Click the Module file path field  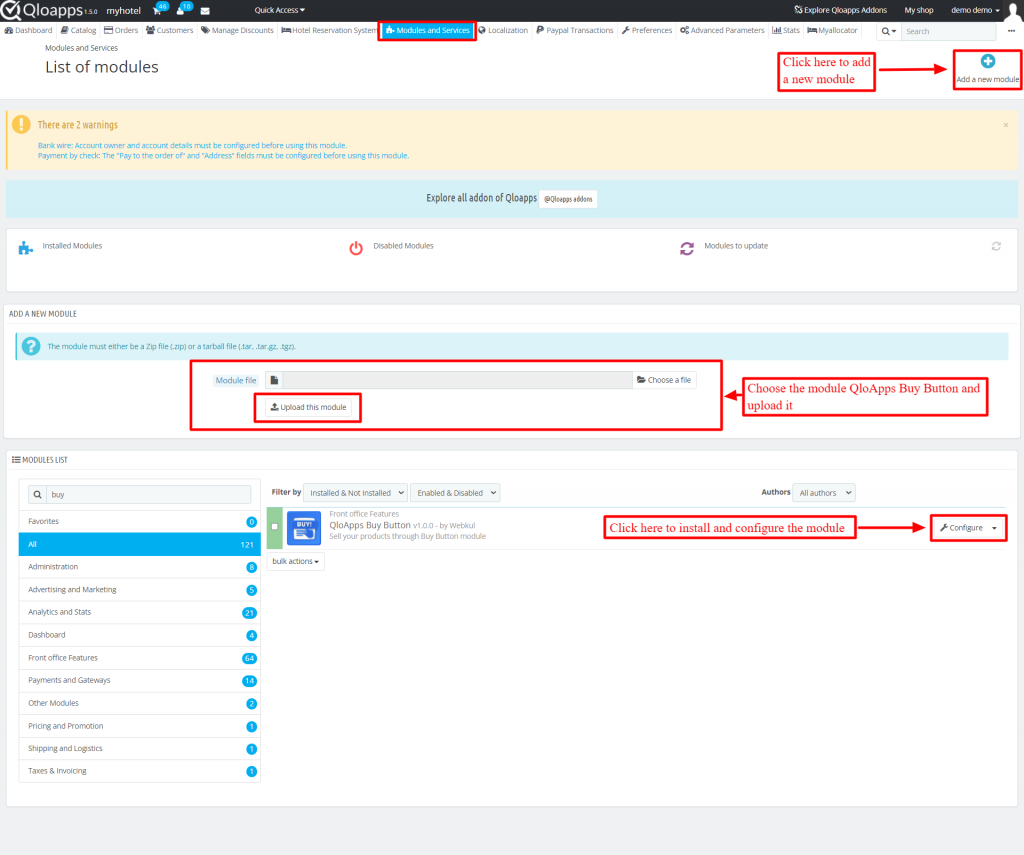[x=457, y=380]
